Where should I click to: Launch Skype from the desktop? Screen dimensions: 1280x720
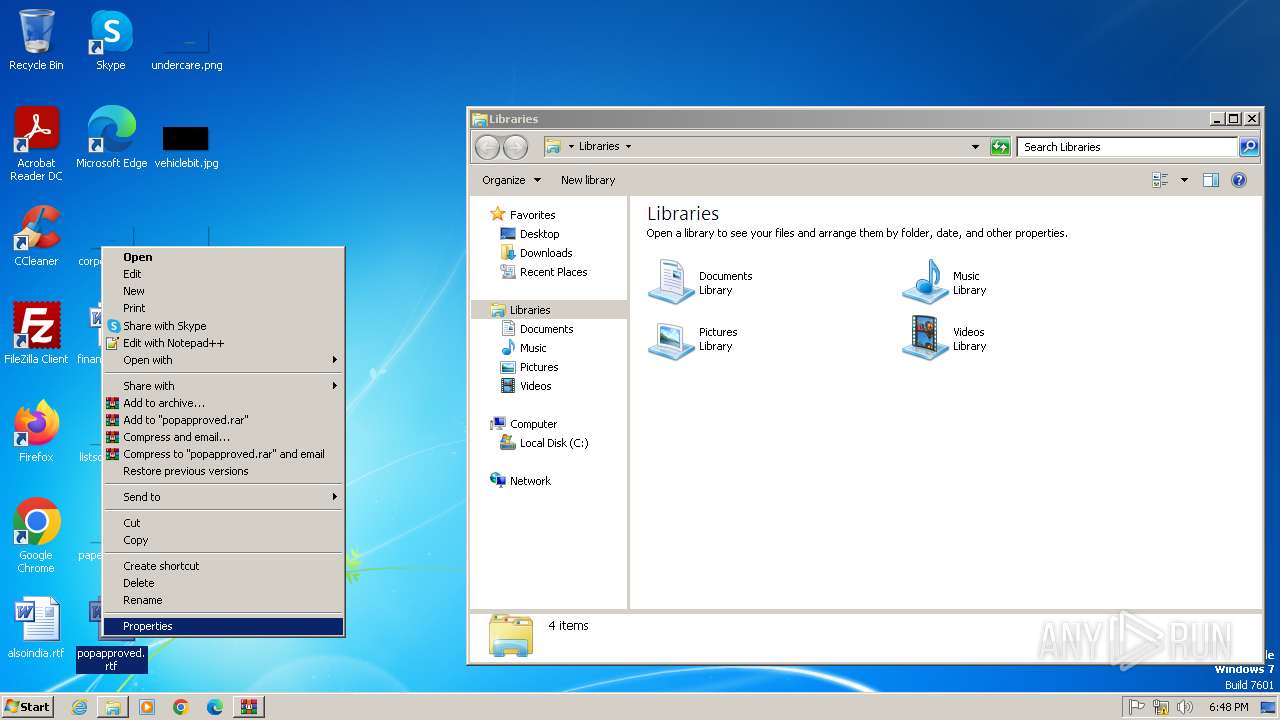click(x=110, y=40)
